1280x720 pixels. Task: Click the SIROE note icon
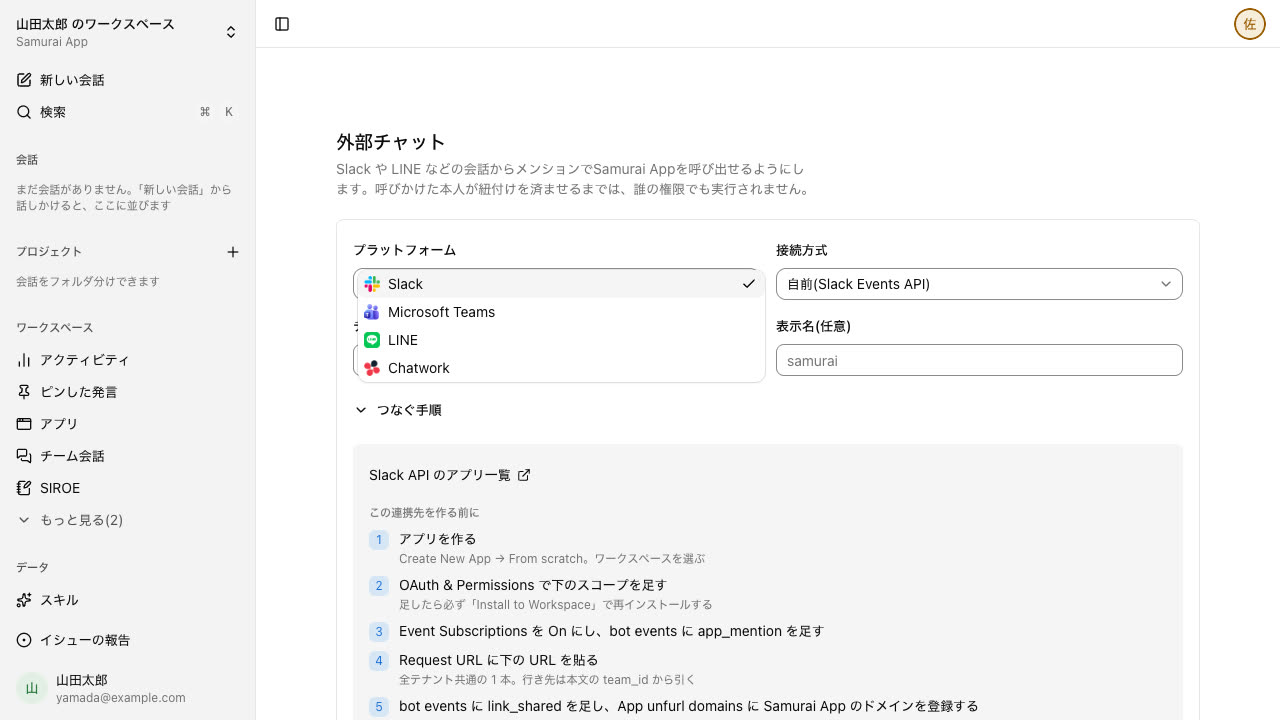(x=24, y=488)
